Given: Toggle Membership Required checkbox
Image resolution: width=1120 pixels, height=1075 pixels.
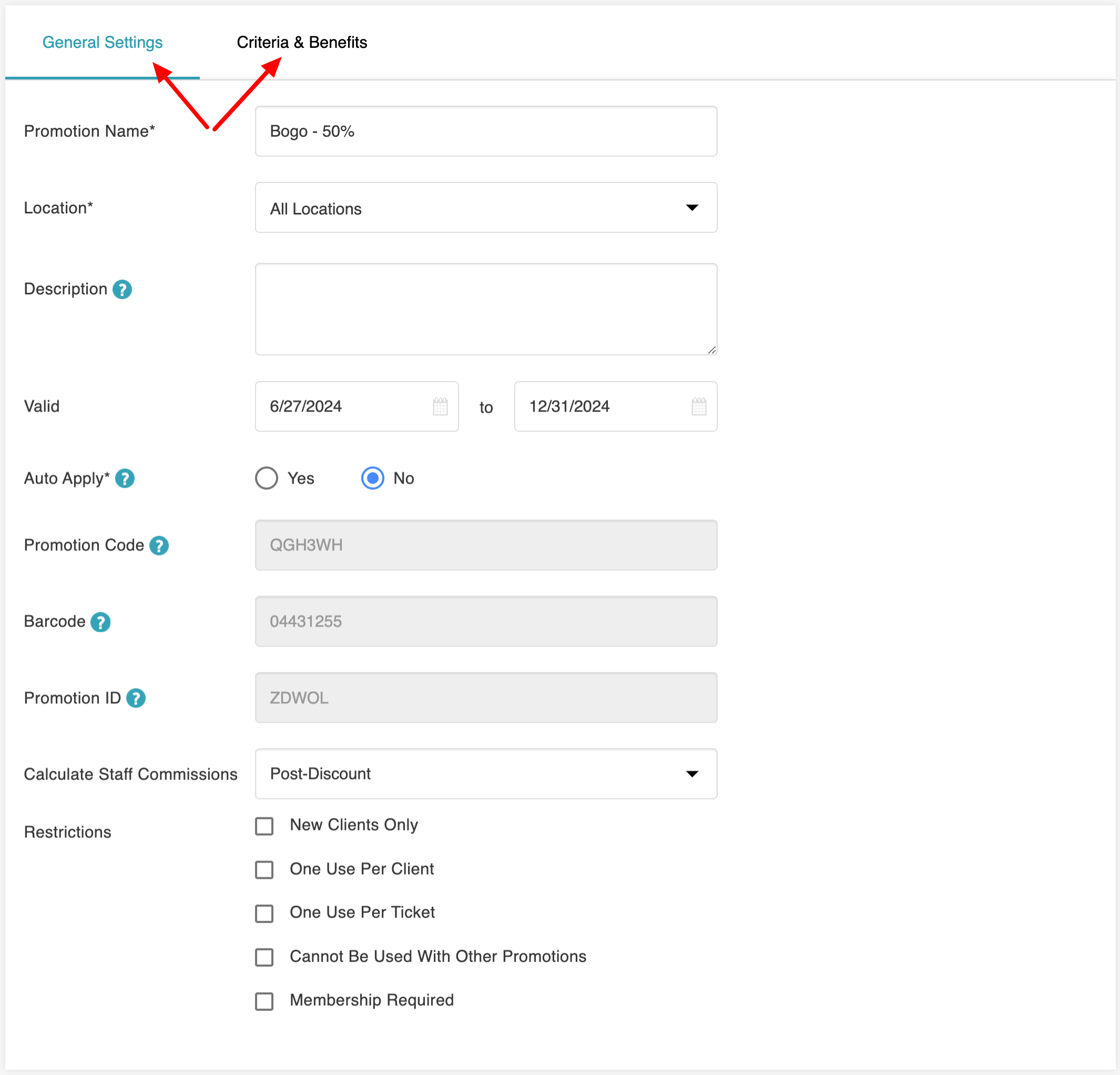Looking at the screenshot, I should click(x=264, y=1001).
